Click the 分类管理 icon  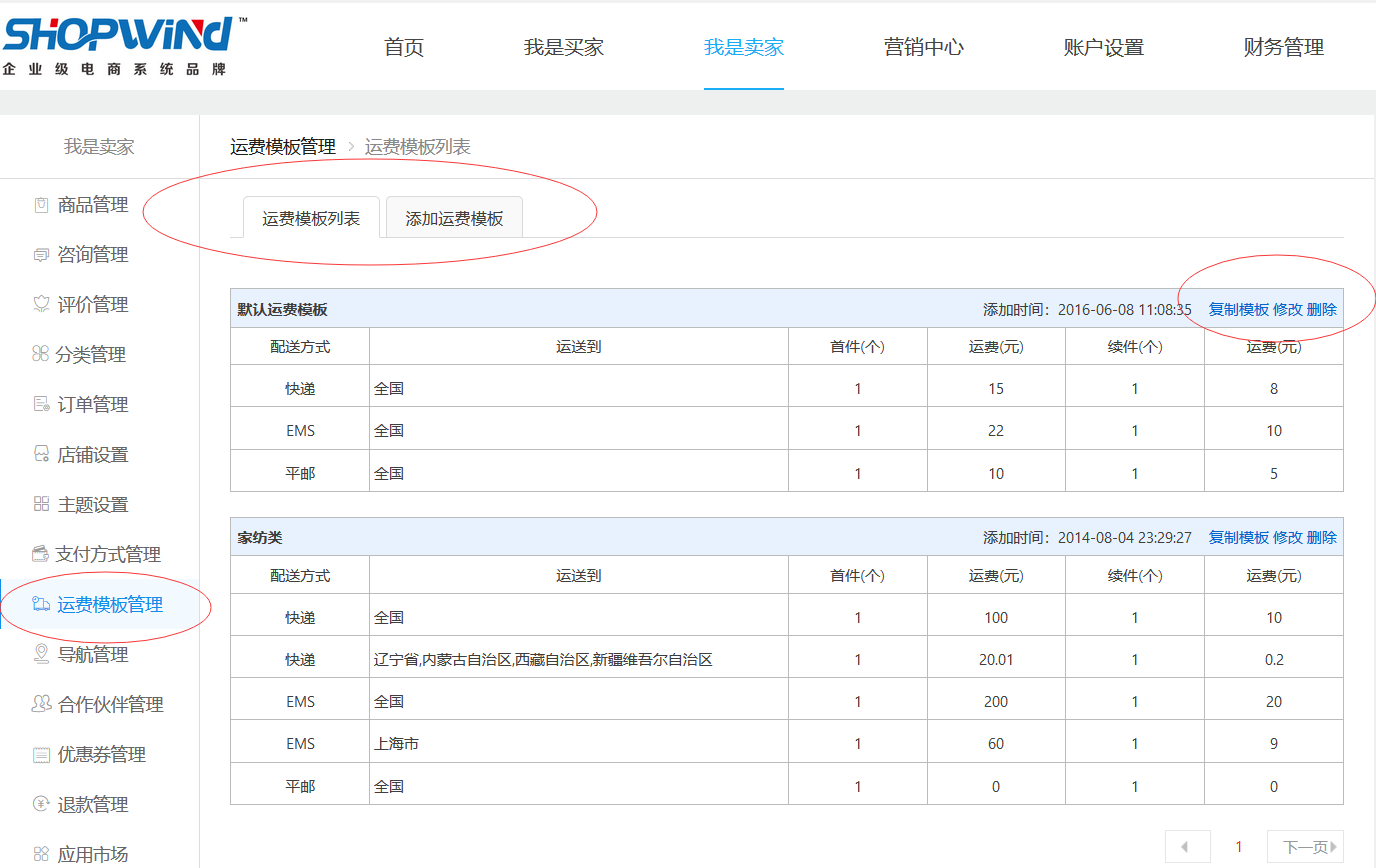(x=41, y=355)
